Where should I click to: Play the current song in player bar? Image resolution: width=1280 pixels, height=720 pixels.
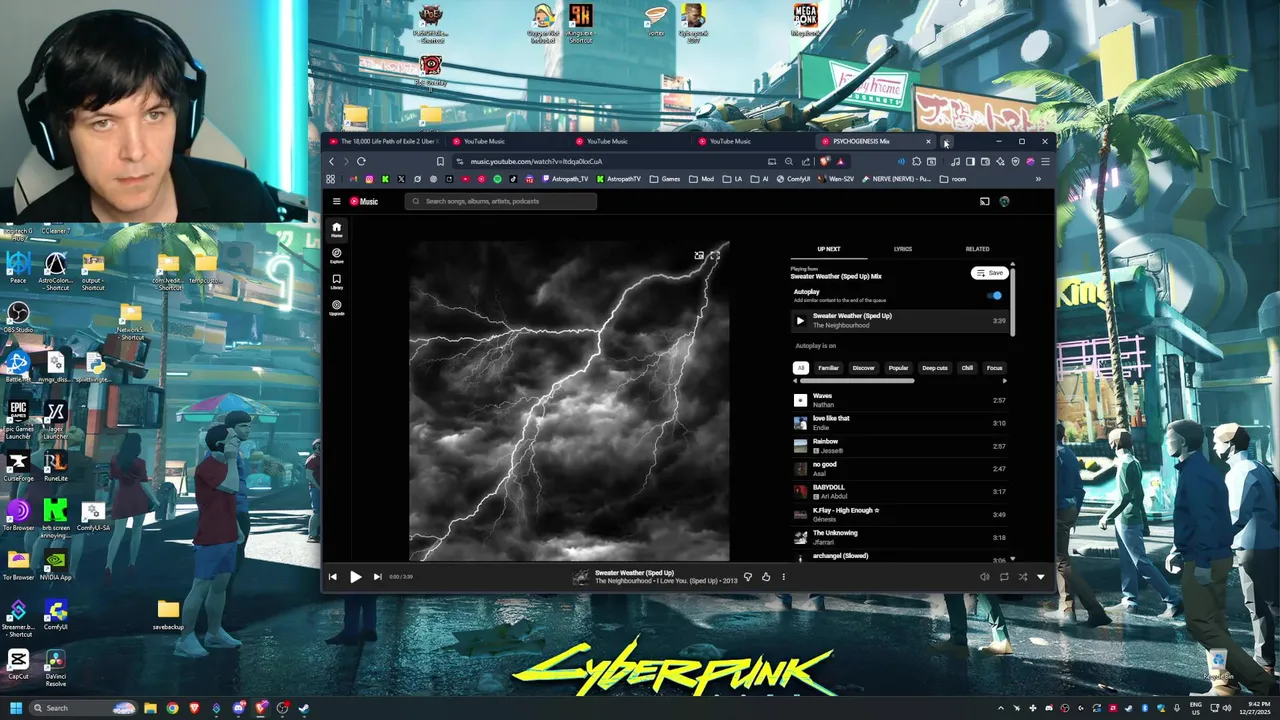(x=355, y=577)
